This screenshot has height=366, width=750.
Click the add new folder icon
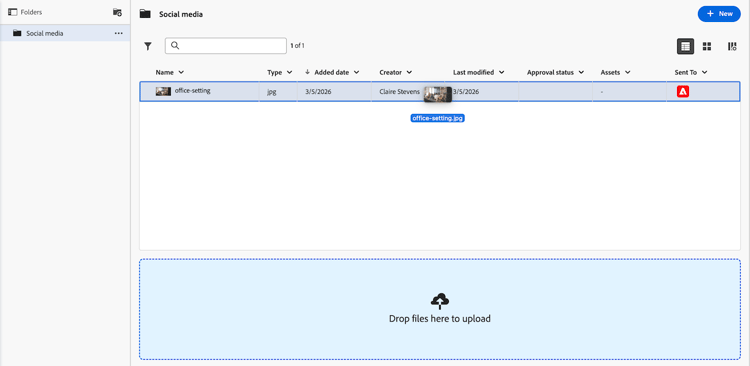[x=117, y=12]
